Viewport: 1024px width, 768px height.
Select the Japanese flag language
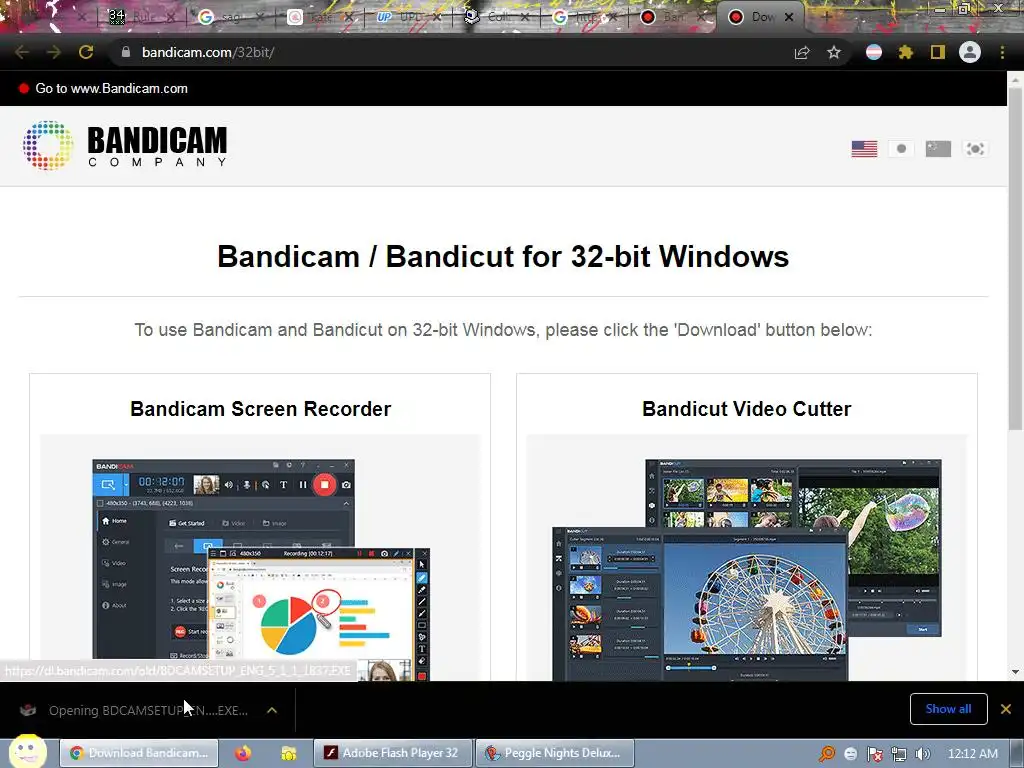901,149
